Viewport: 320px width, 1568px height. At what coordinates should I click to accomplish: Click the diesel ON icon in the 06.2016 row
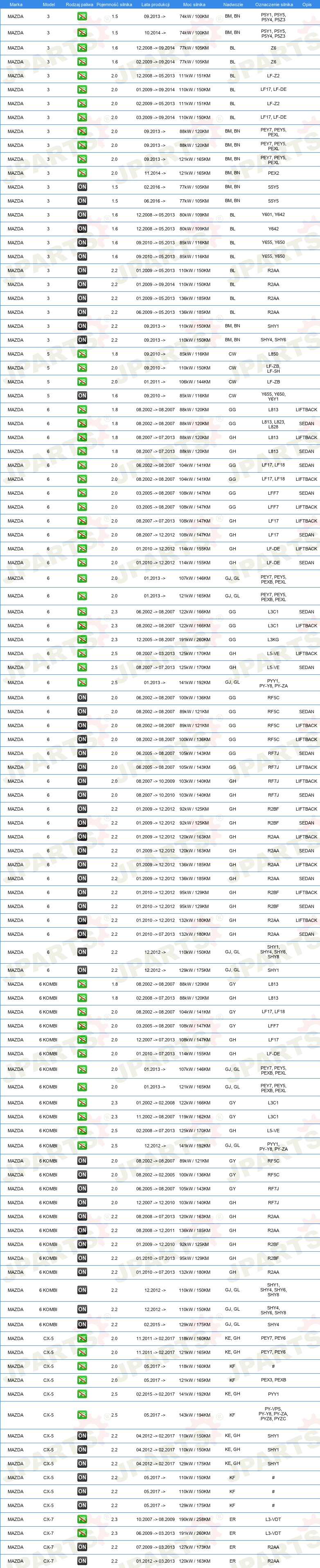pyautogui.click(x=82, y=201)
